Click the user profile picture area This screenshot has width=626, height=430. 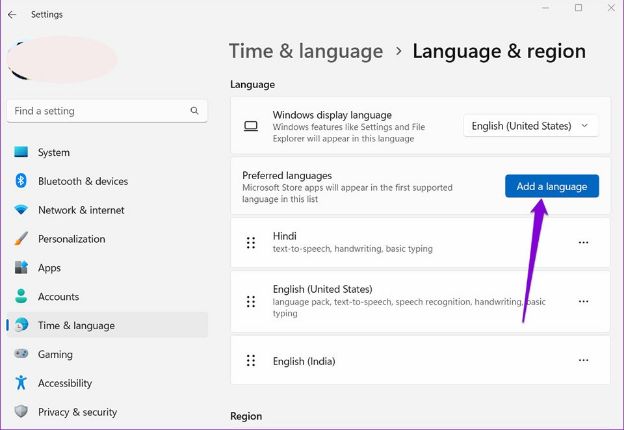(x=62, y=59)
